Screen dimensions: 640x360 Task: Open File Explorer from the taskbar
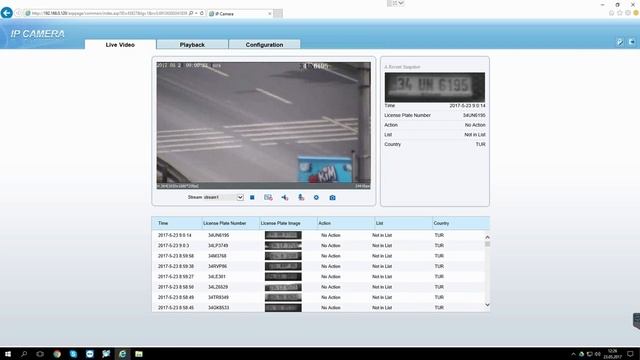point(139,354)
